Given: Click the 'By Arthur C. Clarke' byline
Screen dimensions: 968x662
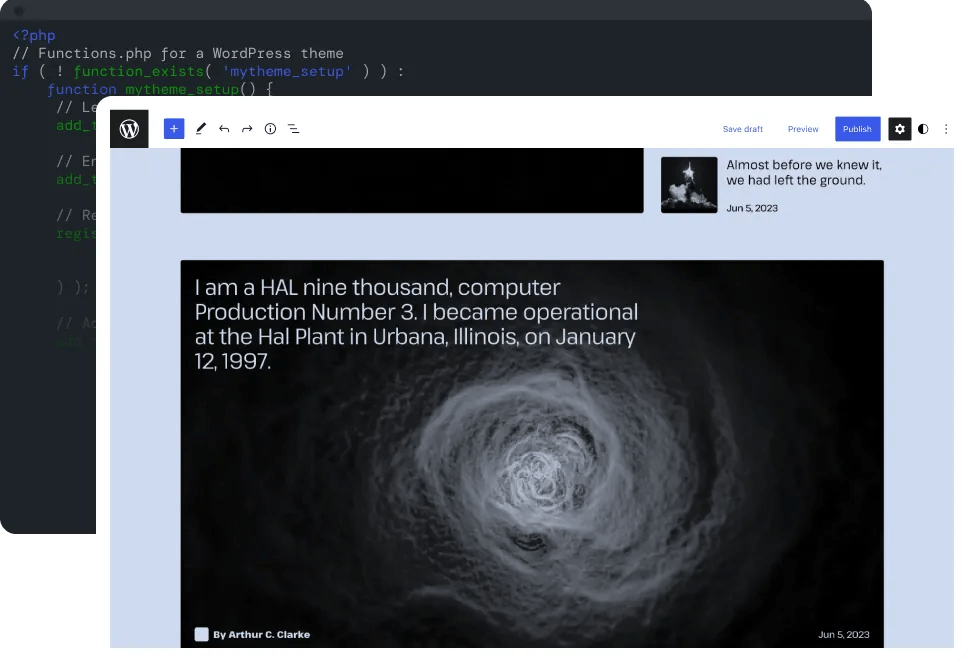Looking at the screenshot, I should [x=261, y=634].
